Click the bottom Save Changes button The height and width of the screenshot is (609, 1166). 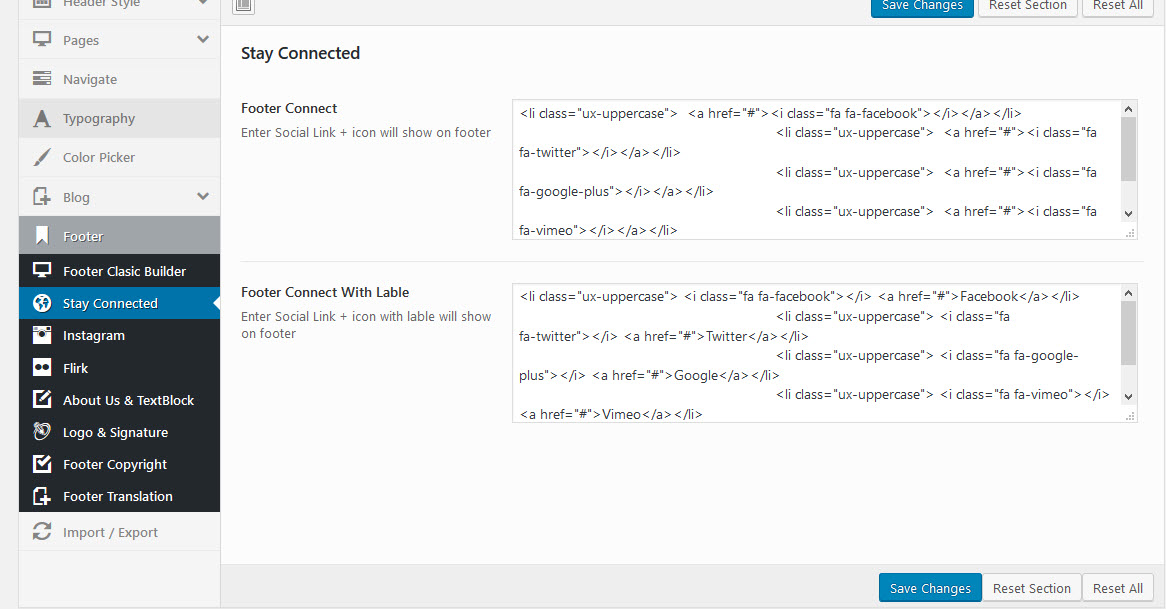point(930,588)
